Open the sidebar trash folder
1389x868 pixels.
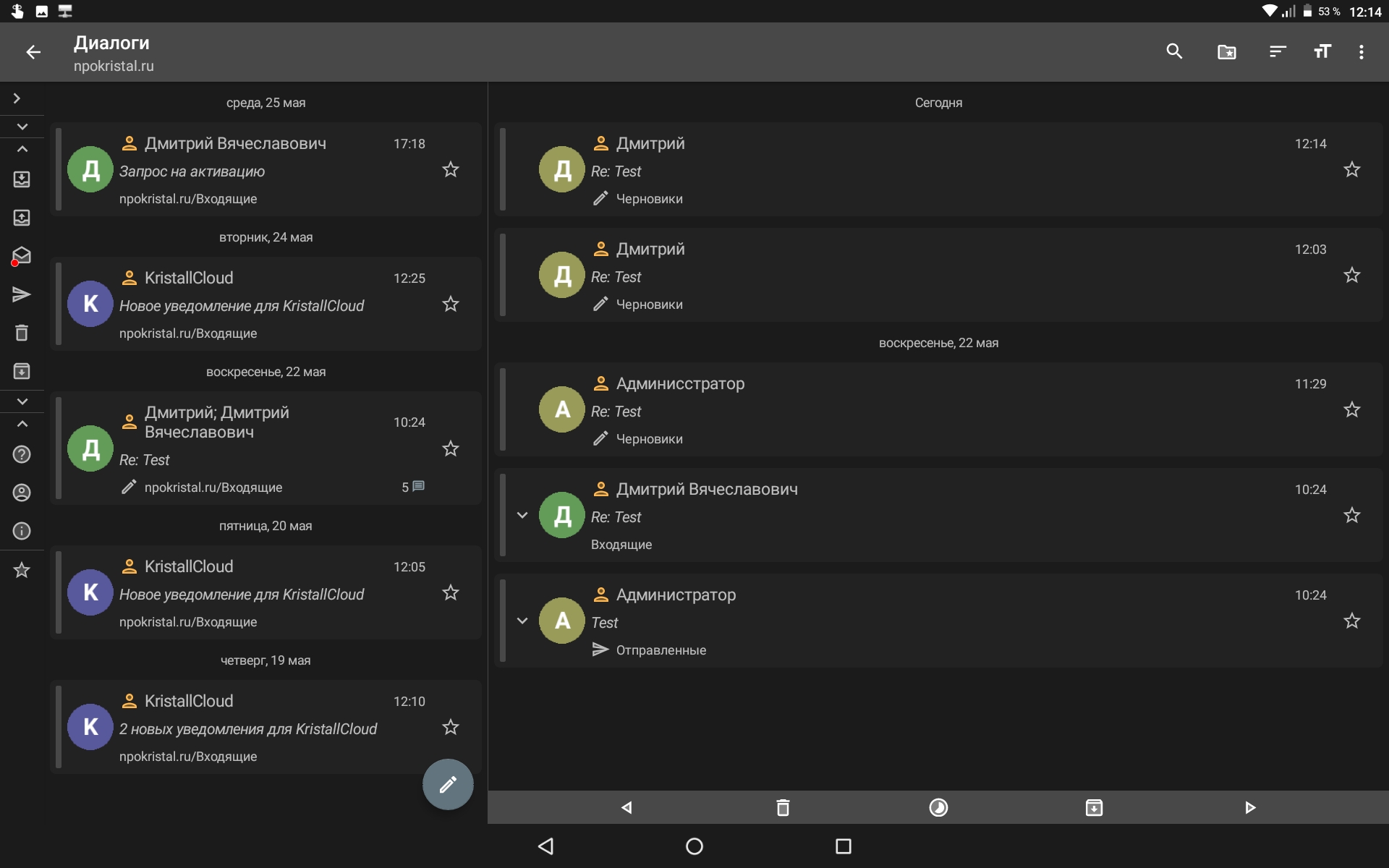(x=22, y=333)
